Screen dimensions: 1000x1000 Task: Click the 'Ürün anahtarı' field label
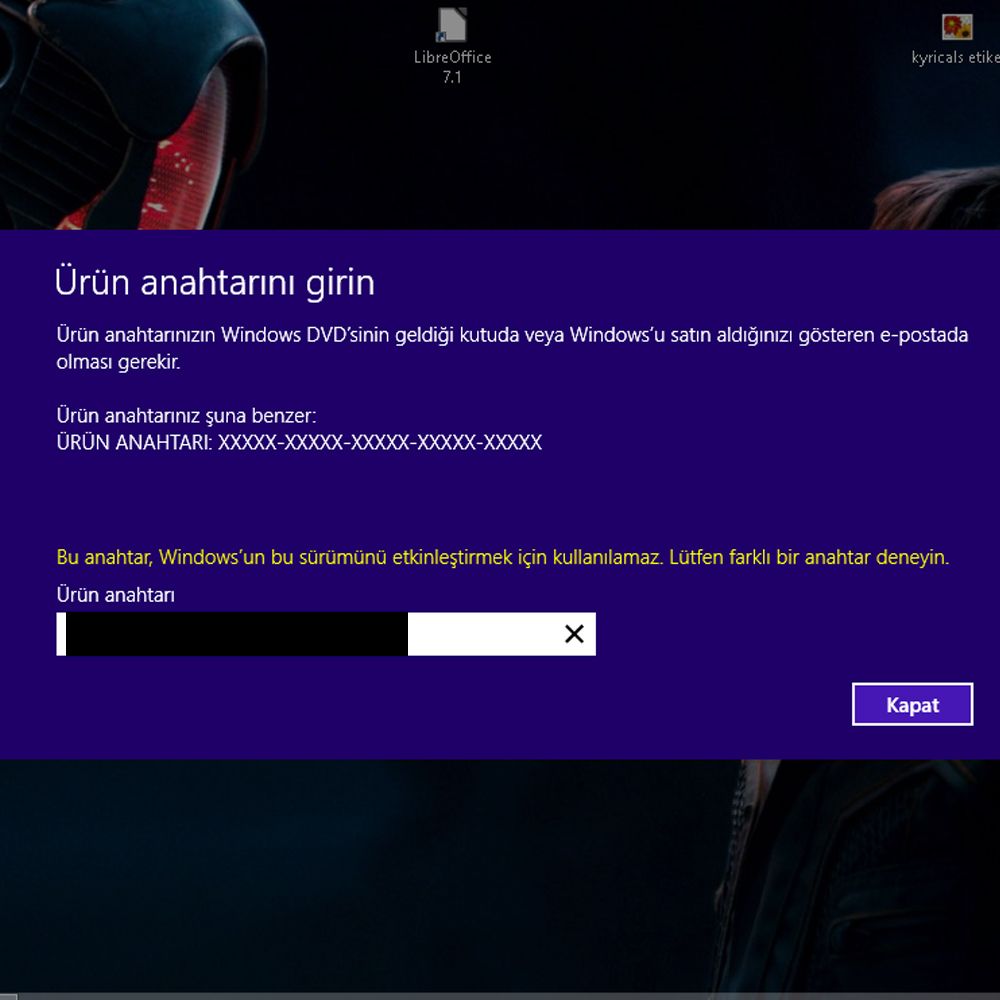click(x=115, y=594)
